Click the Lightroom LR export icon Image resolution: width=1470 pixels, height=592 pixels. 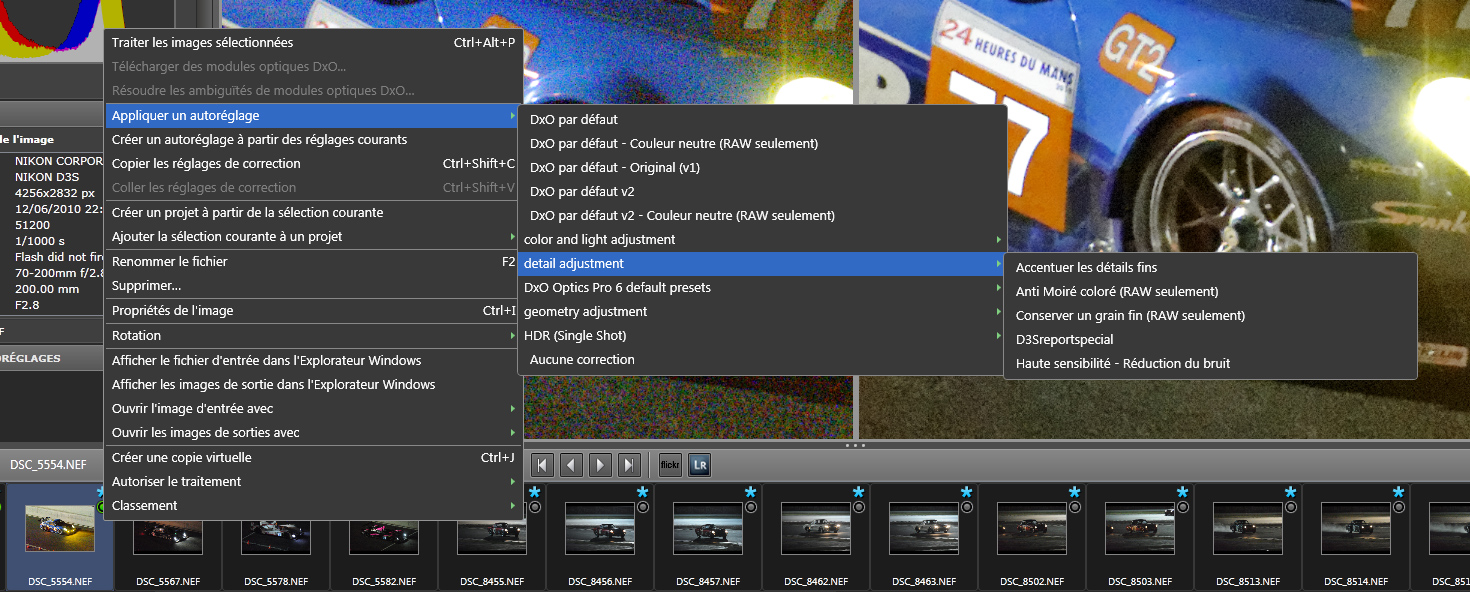click(x=700, y=465)
